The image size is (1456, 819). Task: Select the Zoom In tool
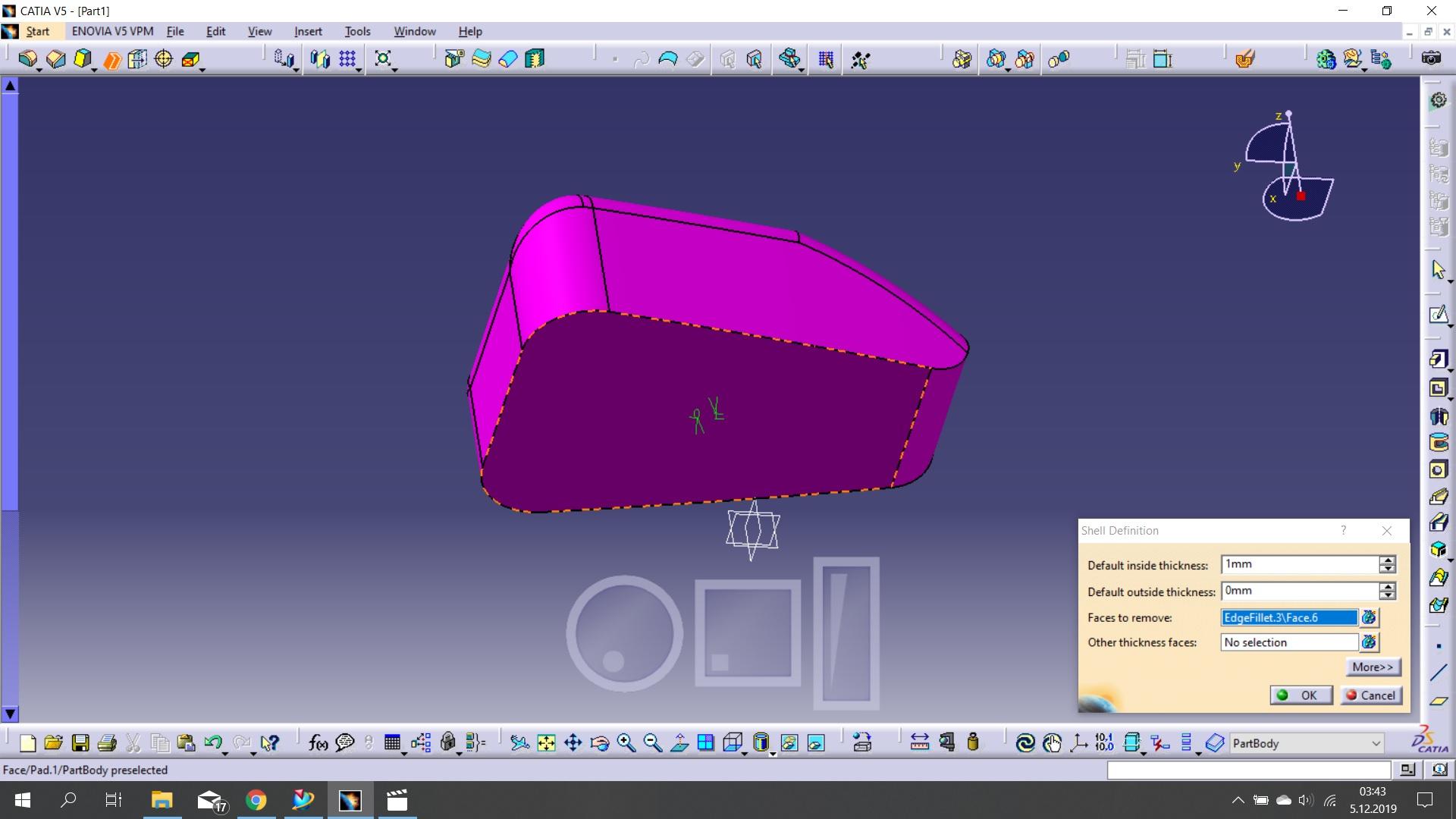tap(626, 743)
